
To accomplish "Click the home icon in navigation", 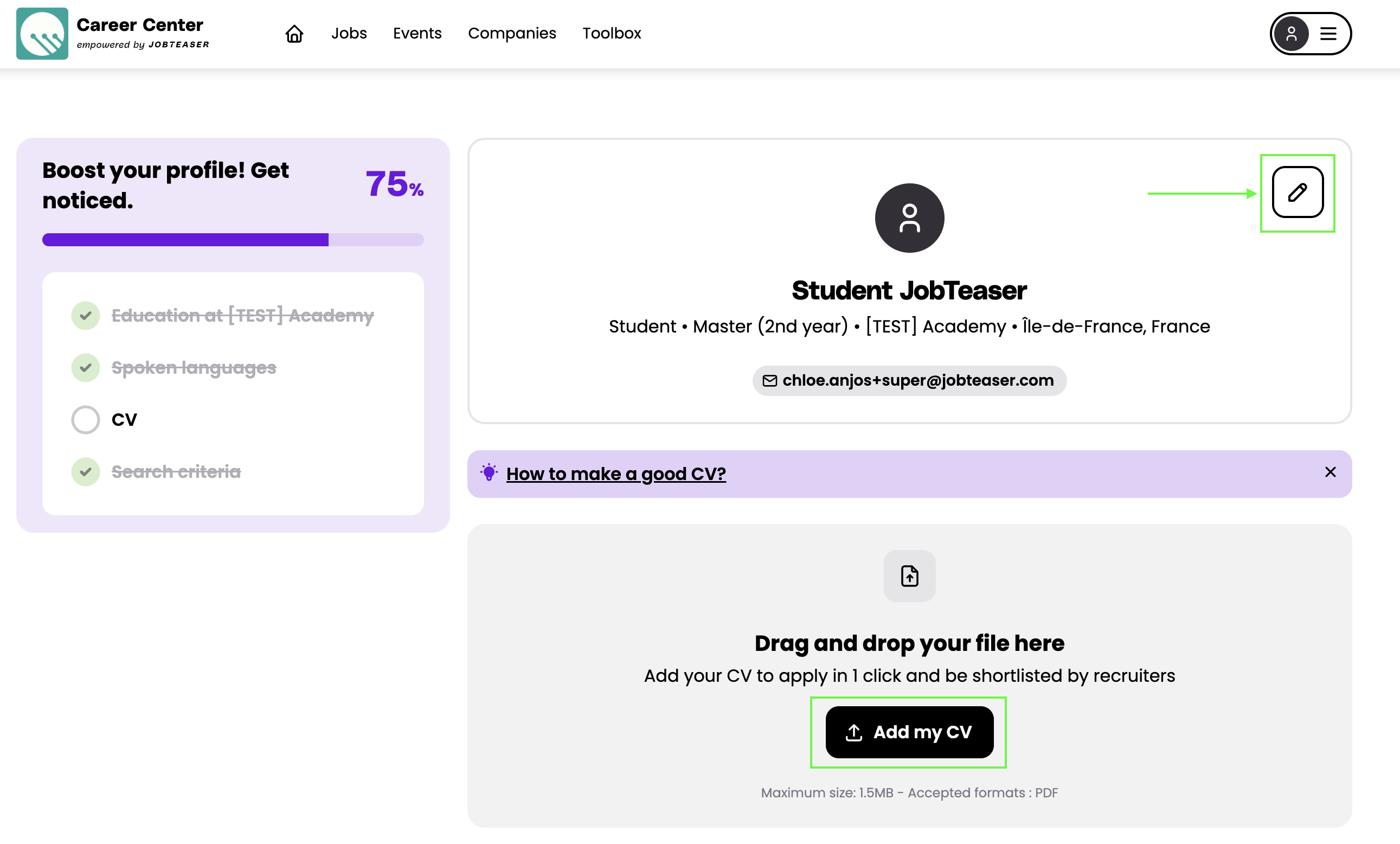I will pos(294,34).
